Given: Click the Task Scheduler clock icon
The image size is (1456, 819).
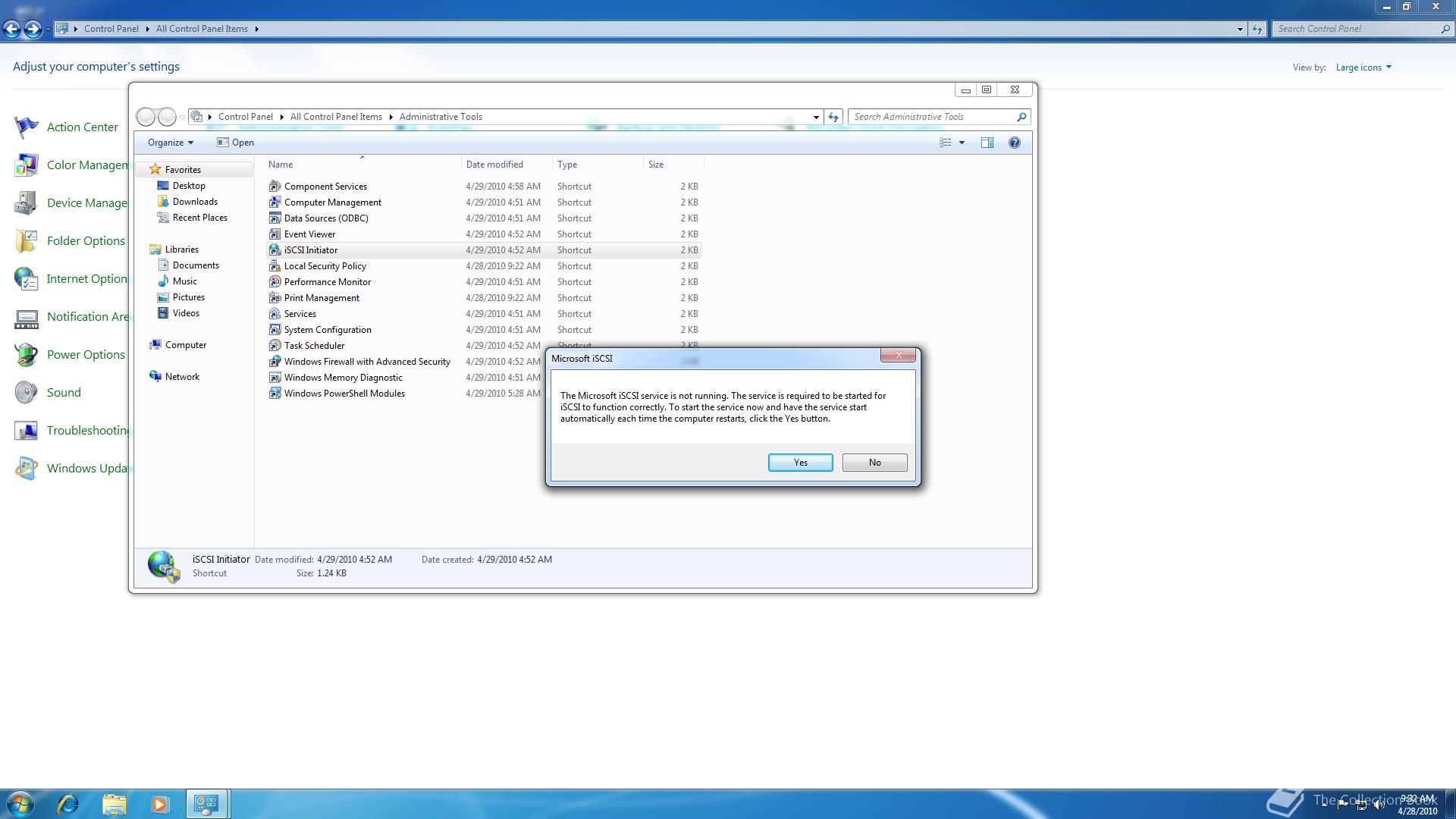Looking at the screenshot, I should point(275,346).
